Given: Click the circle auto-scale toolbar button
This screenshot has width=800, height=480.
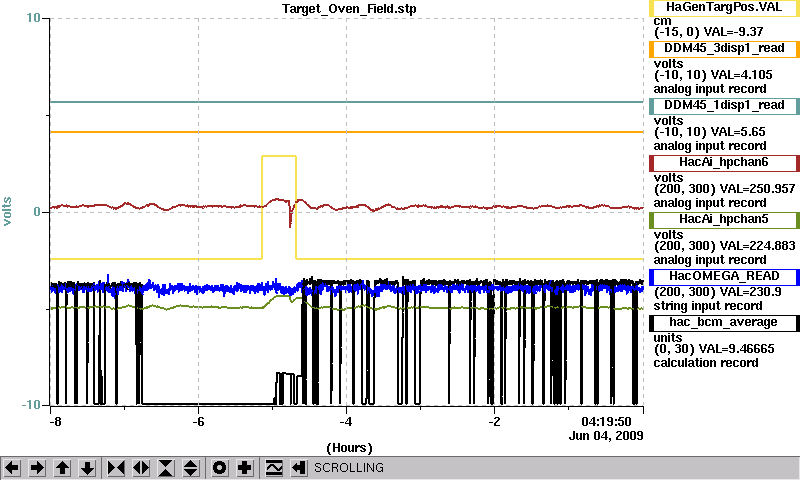Looking at the screenshot, I should (220, 468).
